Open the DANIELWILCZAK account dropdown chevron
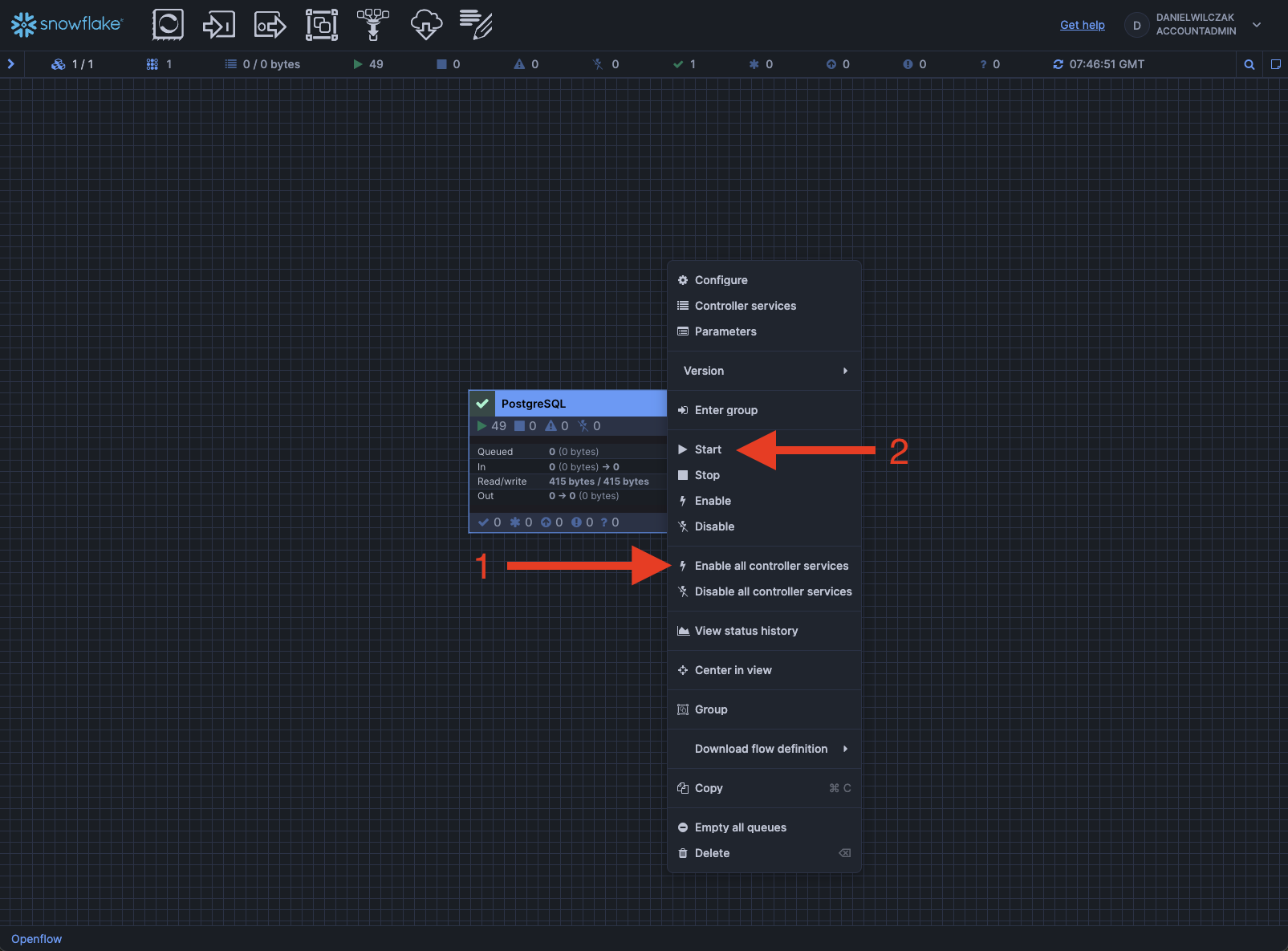Screen dimensions: 1288x951 click(1257, 25)
